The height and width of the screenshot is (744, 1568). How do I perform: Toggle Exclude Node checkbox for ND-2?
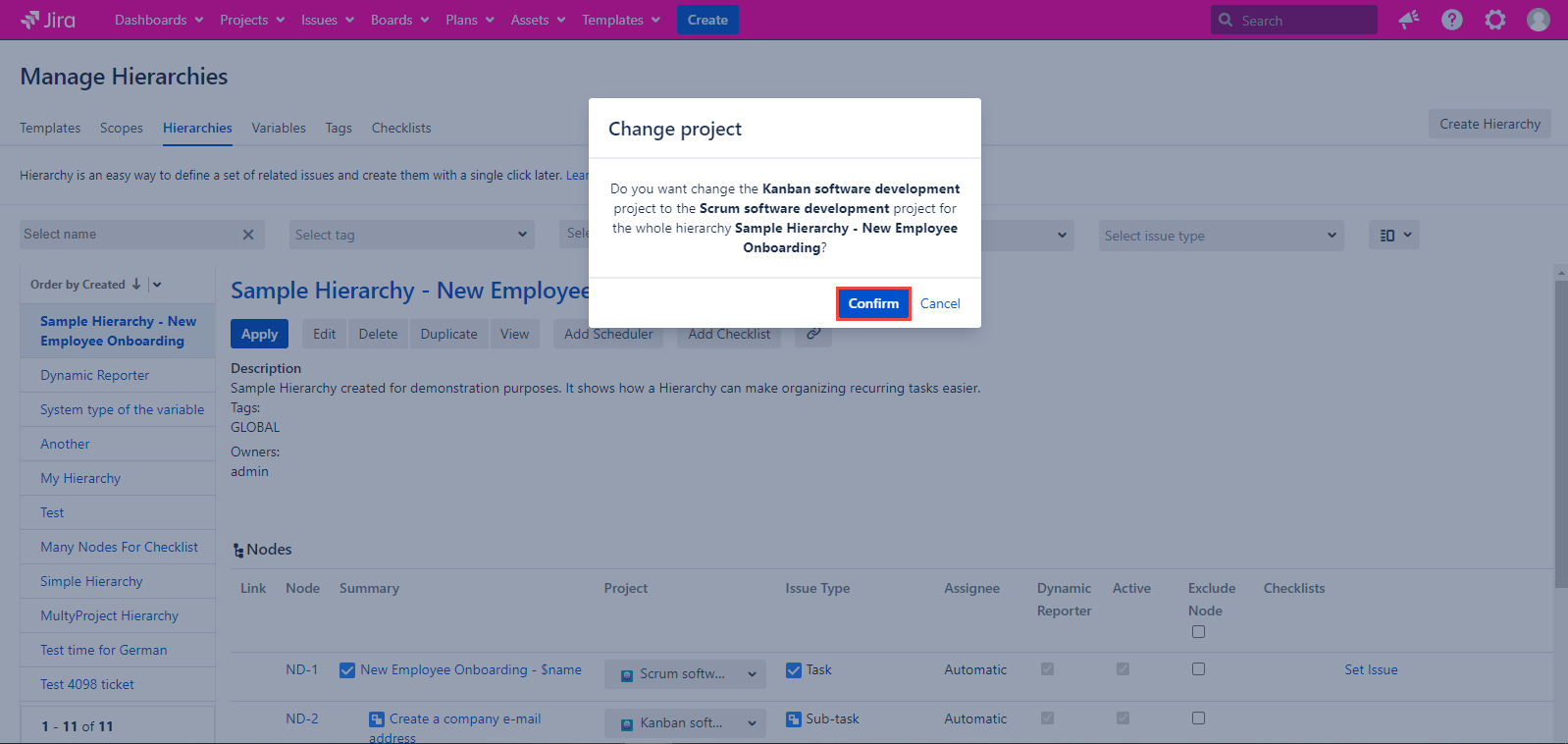[x=1198, y=718]
